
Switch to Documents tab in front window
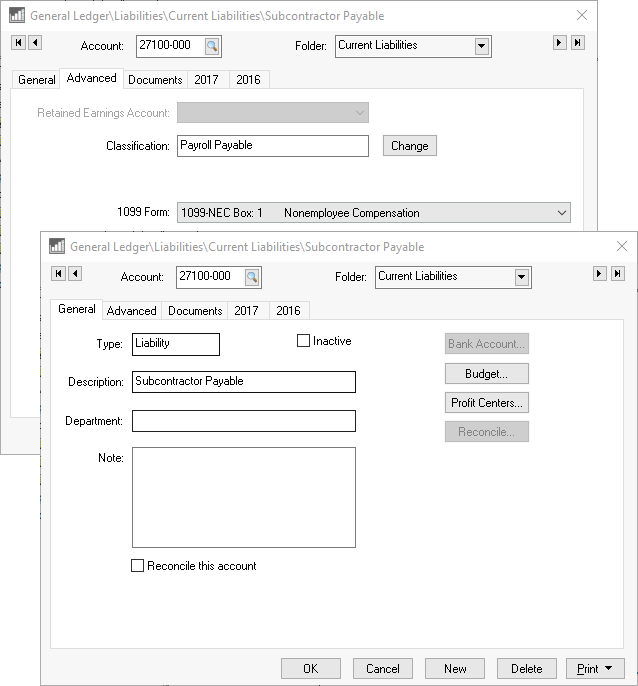tap(195, 311)
